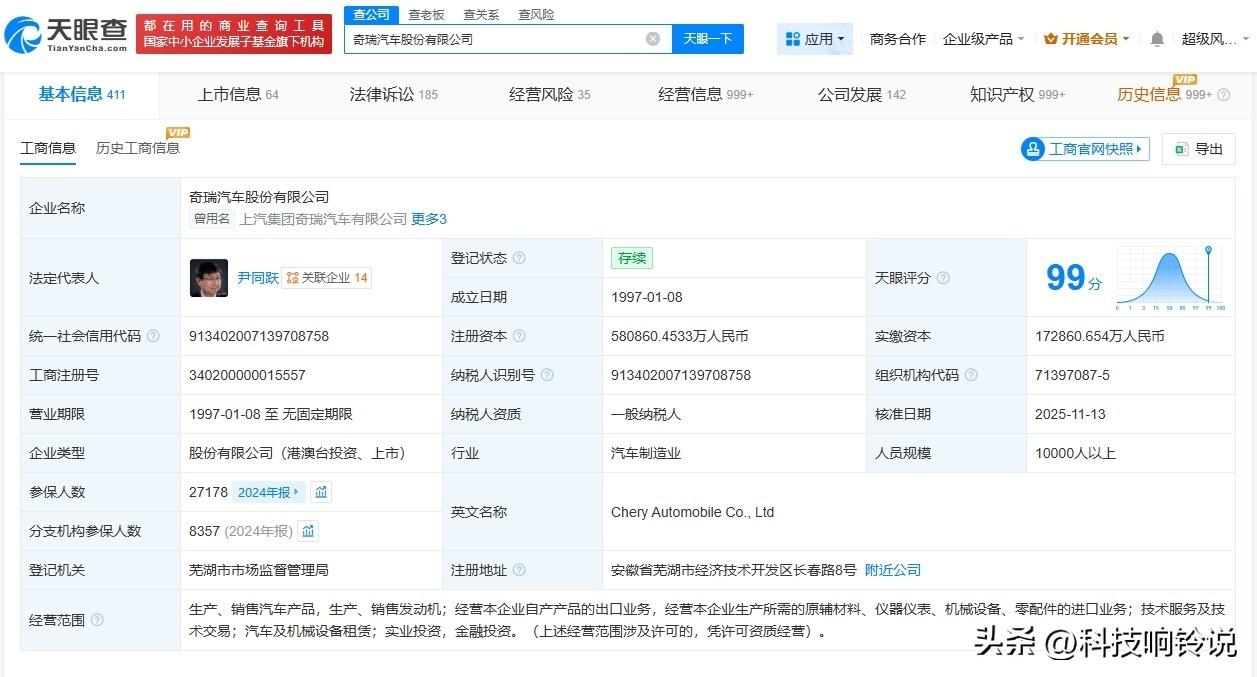Click help icon next to 天眼评分
The width and height of the screenshot is (1257, 677).
click(x=943, y=278)
